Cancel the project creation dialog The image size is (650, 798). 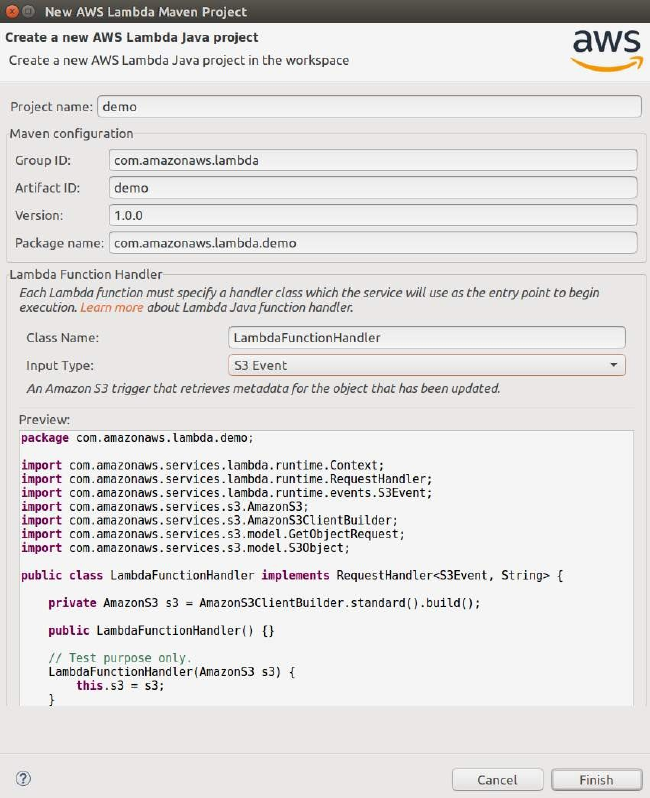point(497,779)
